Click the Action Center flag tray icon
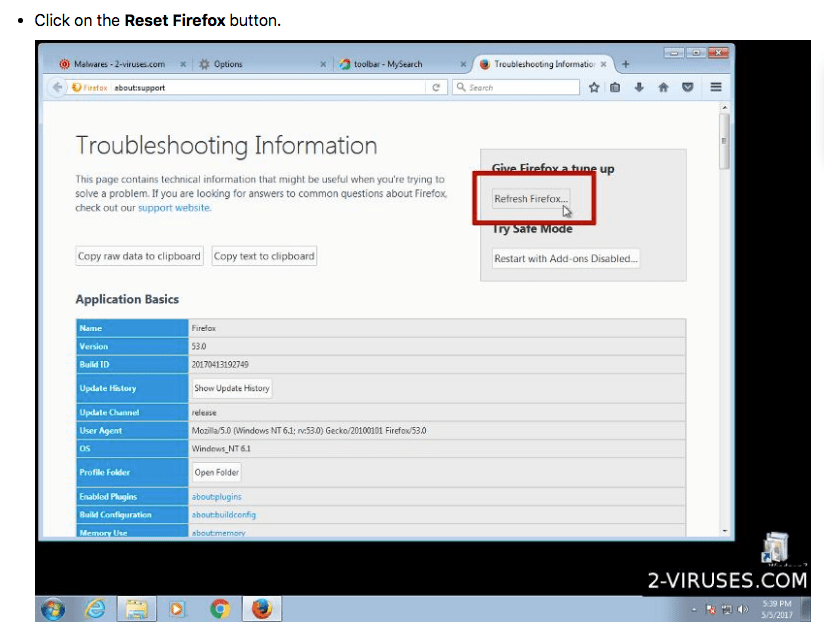This screenshot has width=824, height=636. 710,609
